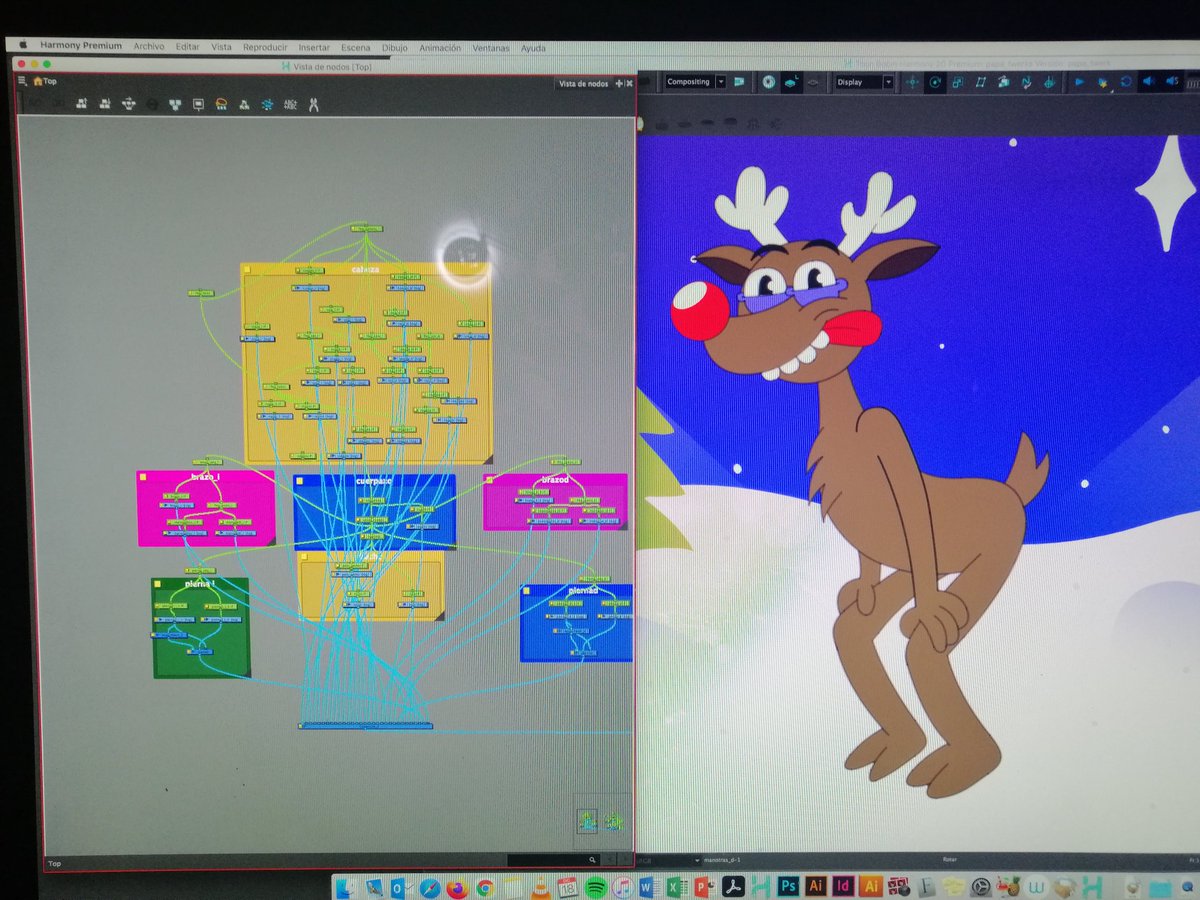Click the enter group node icon
1200x900 pixels.
pos(82,103)
